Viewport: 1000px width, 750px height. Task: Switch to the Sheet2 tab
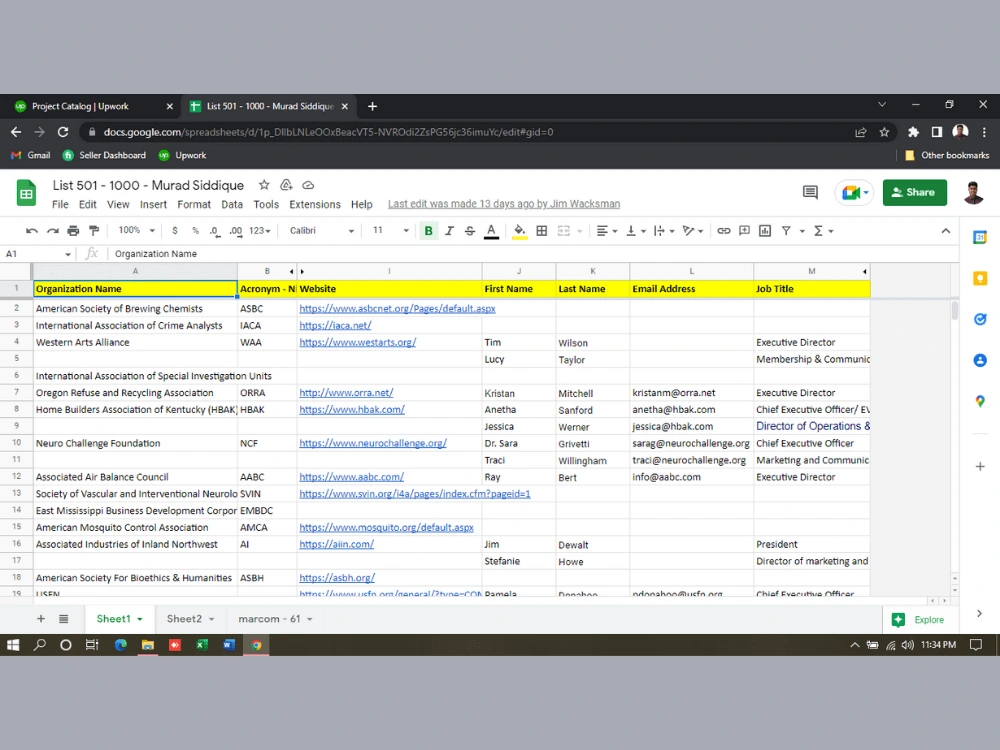pyautogui.click(x=190, y=619)
